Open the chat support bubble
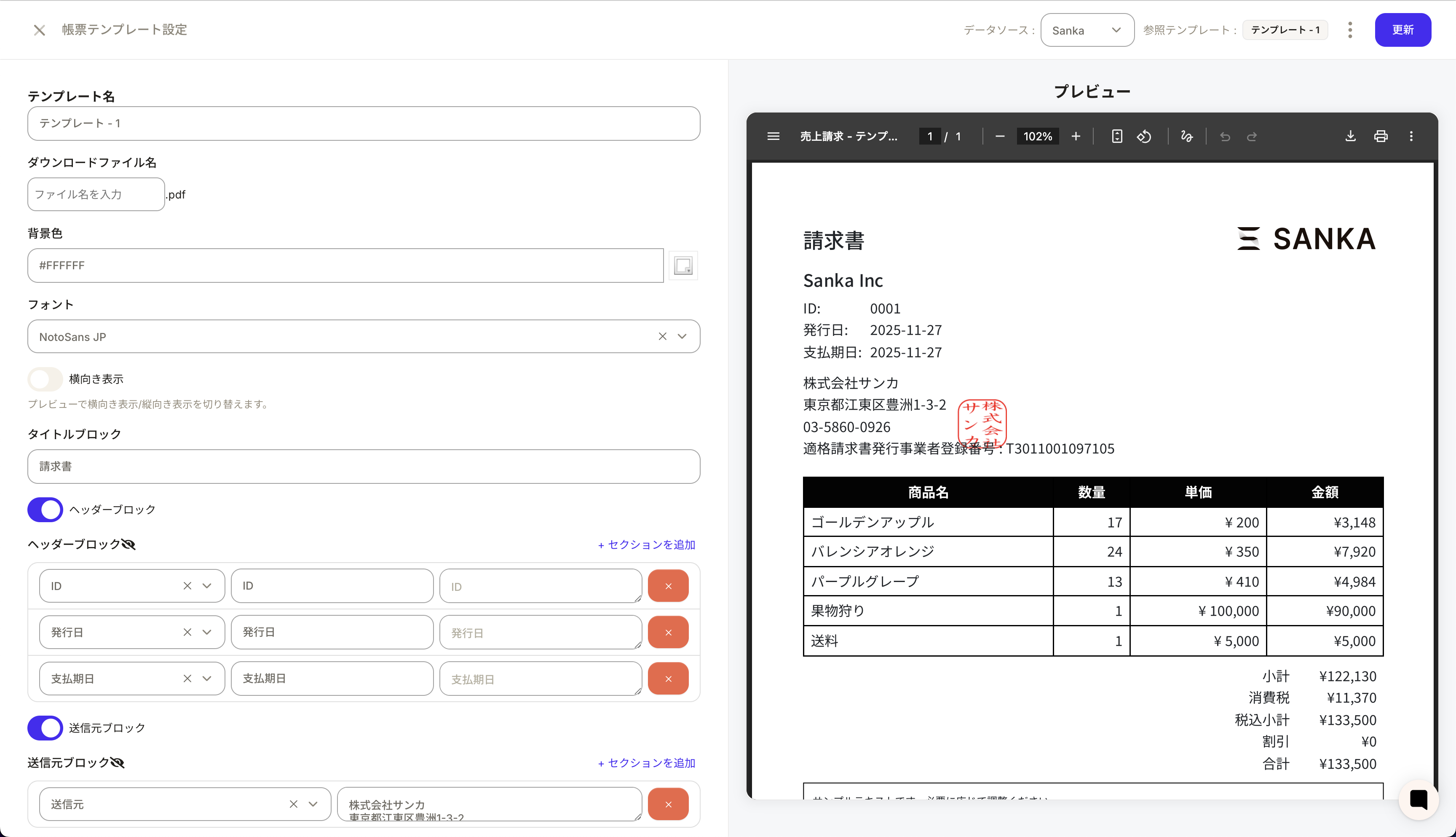The image size is (1456, 837). pyautogui.click(x=1418, y=799)
